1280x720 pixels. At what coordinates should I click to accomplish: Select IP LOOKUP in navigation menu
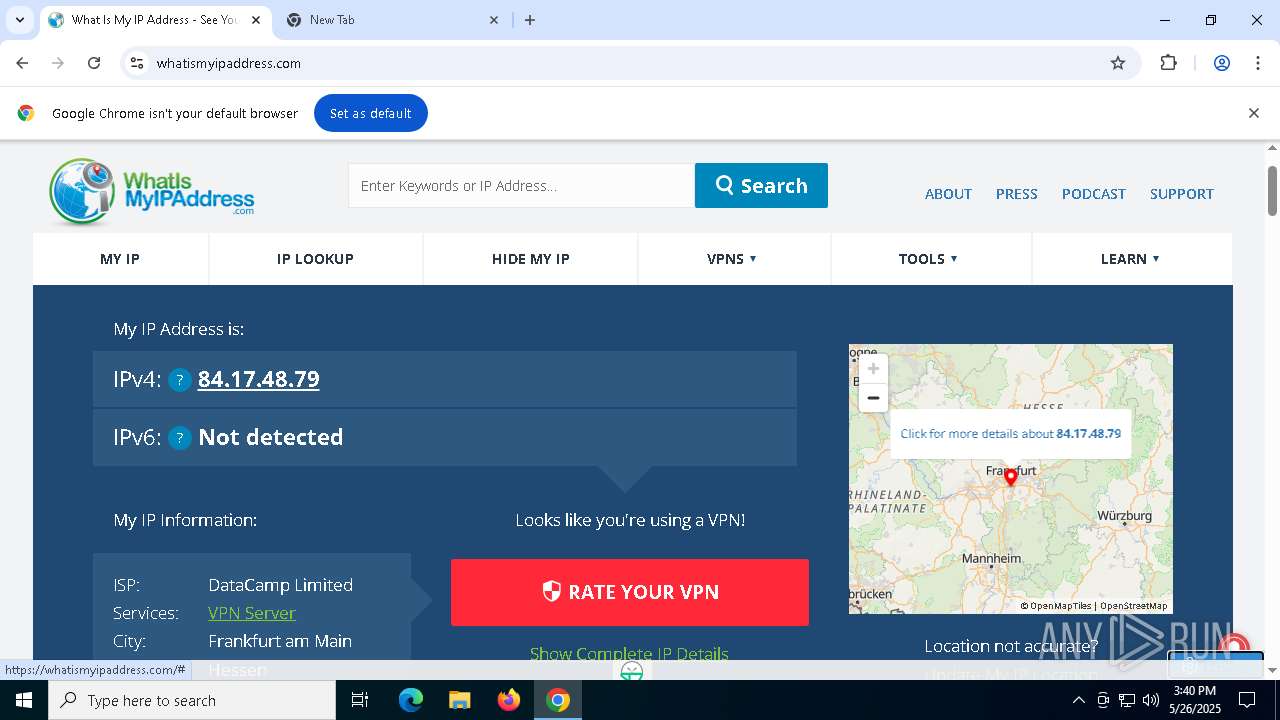(x=315, y=259)
